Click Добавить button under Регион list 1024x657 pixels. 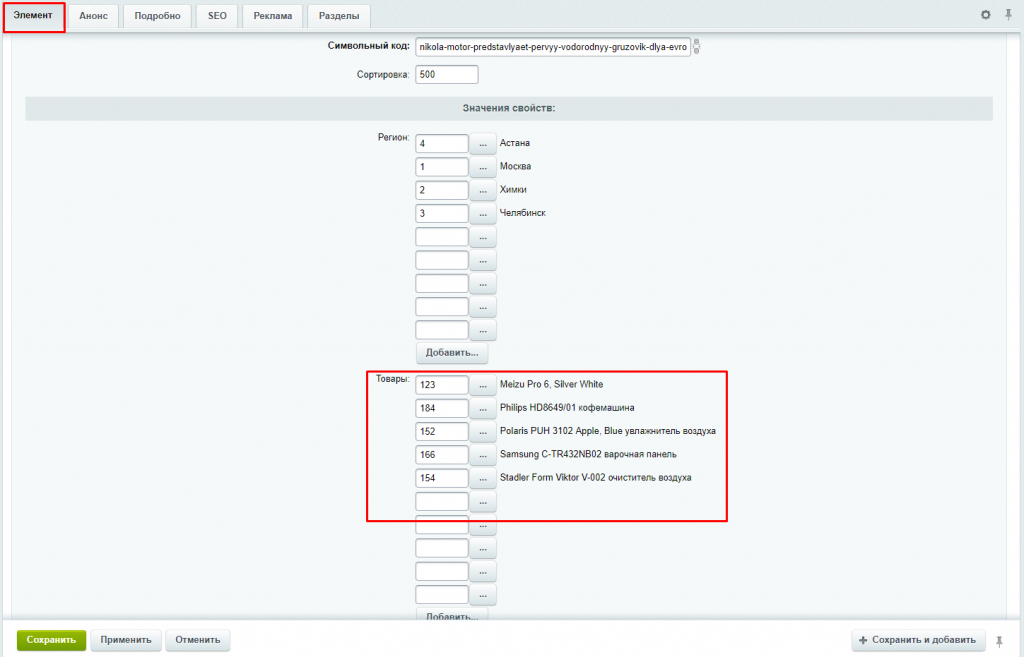[x=452, y=353]
